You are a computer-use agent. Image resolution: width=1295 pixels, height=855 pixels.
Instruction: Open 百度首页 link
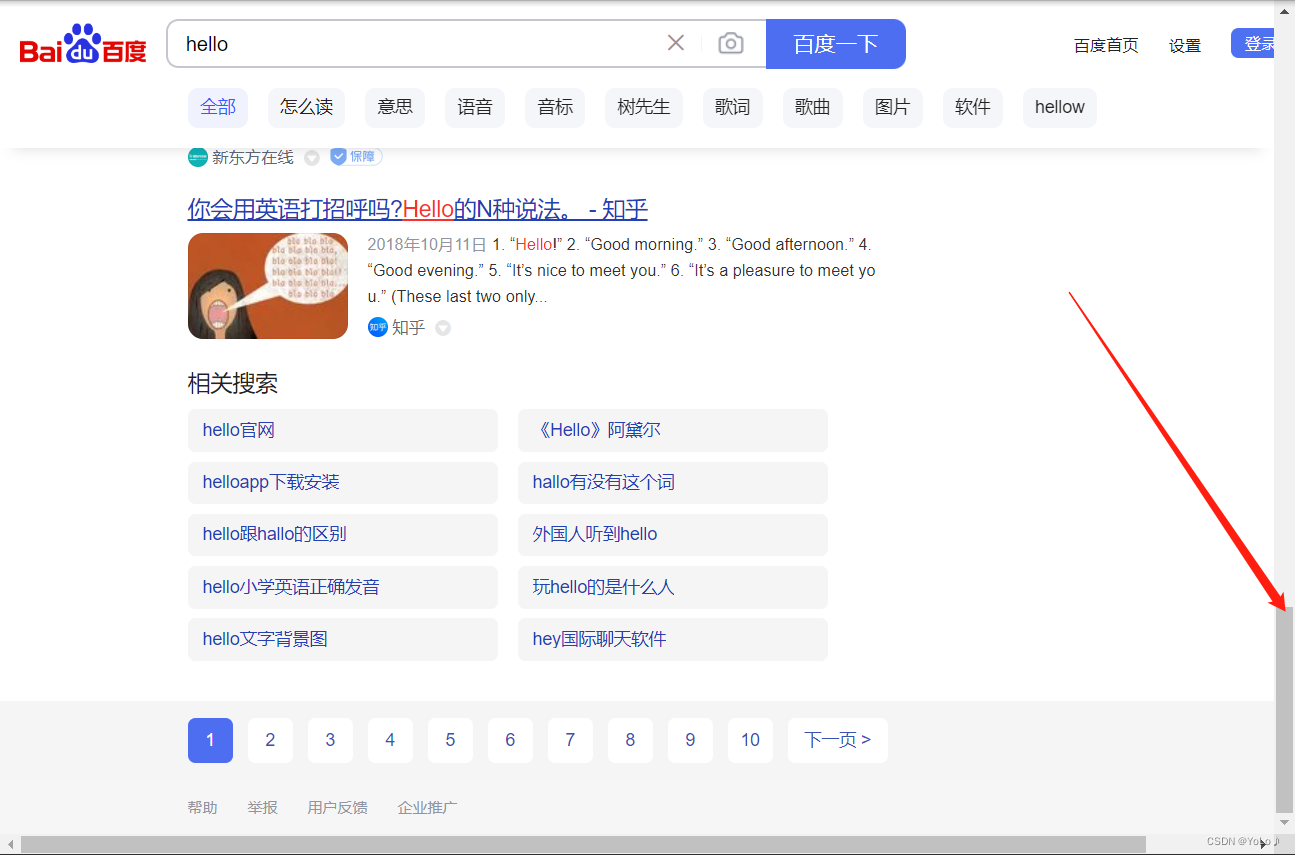1106,45
